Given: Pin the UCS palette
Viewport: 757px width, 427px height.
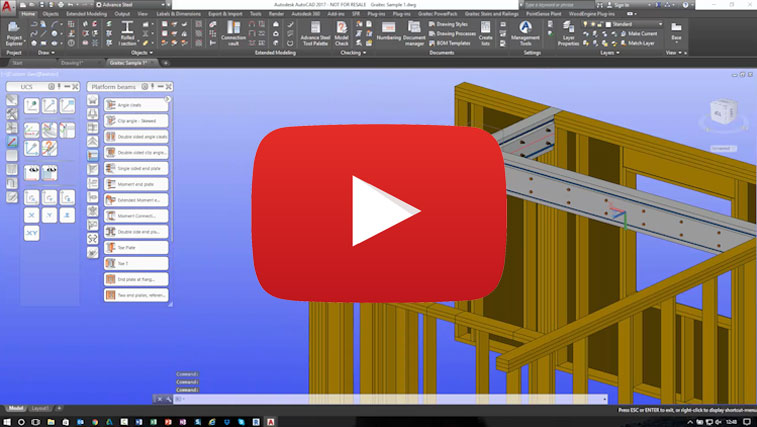Looking at the screenshot, I should coord(59,86).
